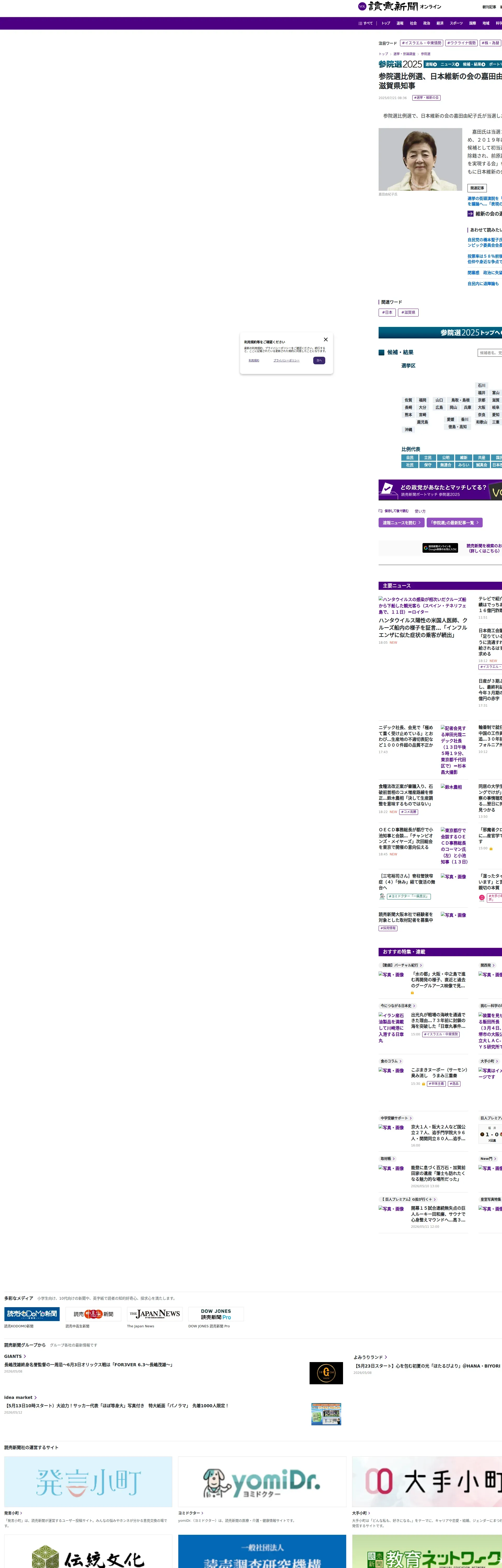Image resolution: width=502 pixels, height=1568 pixels.
Task: Open the 候補・結果 tab in 参院選 bar
Action: tap(474, 65)
